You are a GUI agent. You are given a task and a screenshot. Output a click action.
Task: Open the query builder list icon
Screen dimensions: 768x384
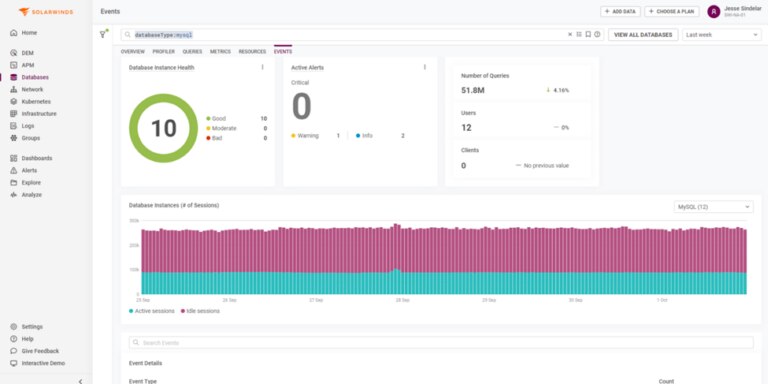click(x=579, y=34)
